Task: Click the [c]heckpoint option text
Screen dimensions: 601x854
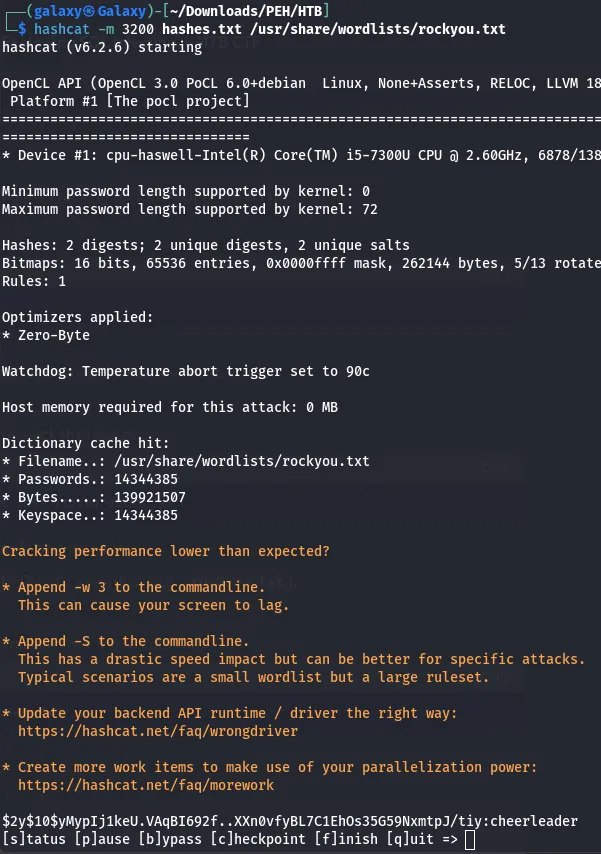Action: click(258, 839)
